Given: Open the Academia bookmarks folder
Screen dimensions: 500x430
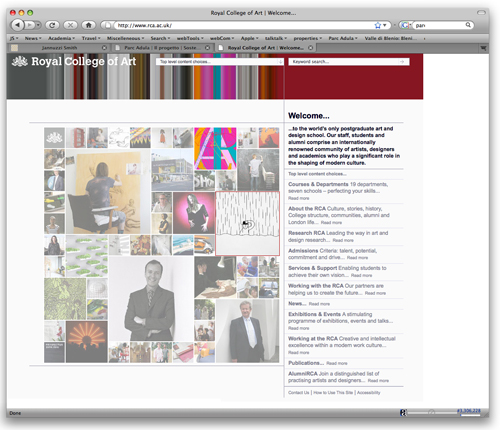Looking at the screenshot, I should [61, 38].
